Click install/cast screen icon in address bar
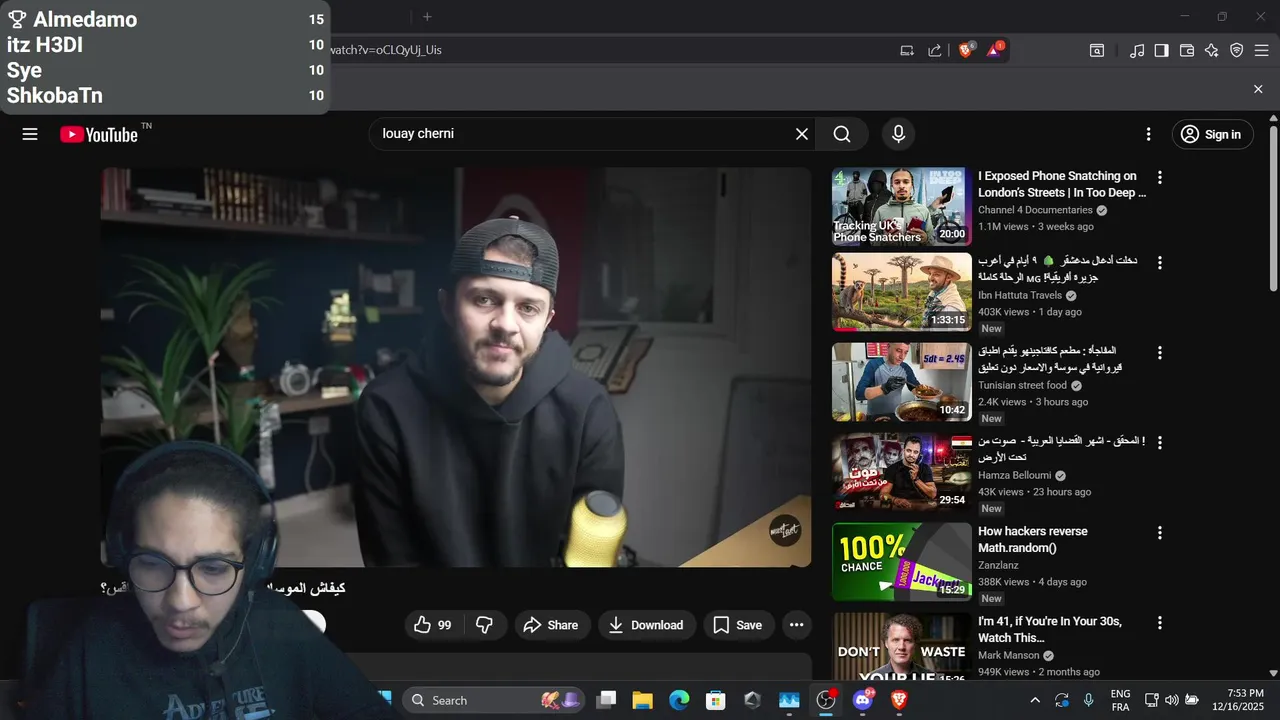The image size is (1280, 720). [x=907, y=50]
